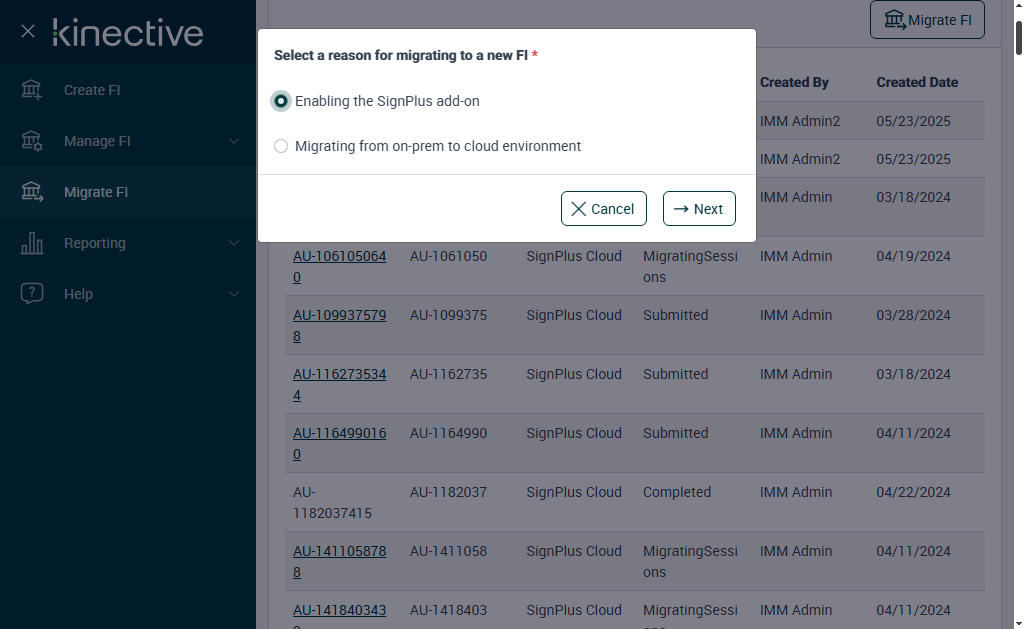Select Enabling the SignPlus add-on radio
This screenshot has width=1024, height=629.
click(x=281, y=101)
